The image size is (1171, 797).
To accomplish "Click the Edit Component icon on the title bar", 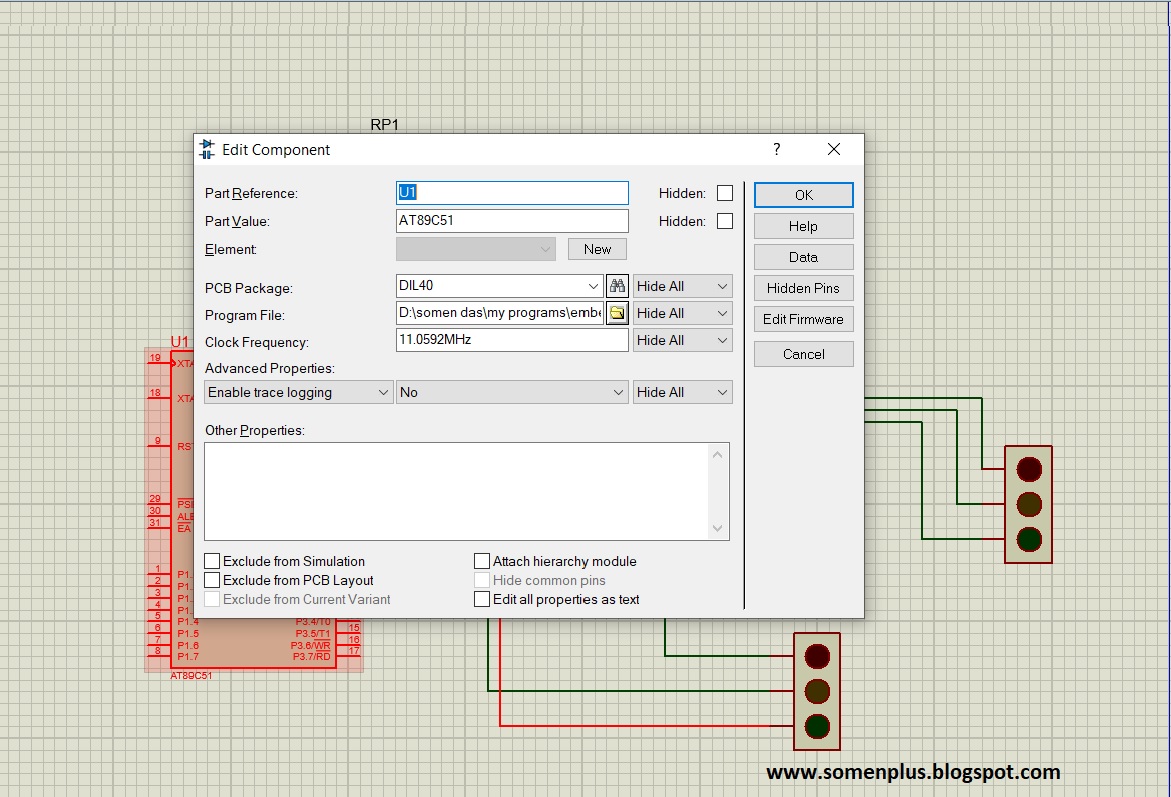I will [x=207, y=148].
